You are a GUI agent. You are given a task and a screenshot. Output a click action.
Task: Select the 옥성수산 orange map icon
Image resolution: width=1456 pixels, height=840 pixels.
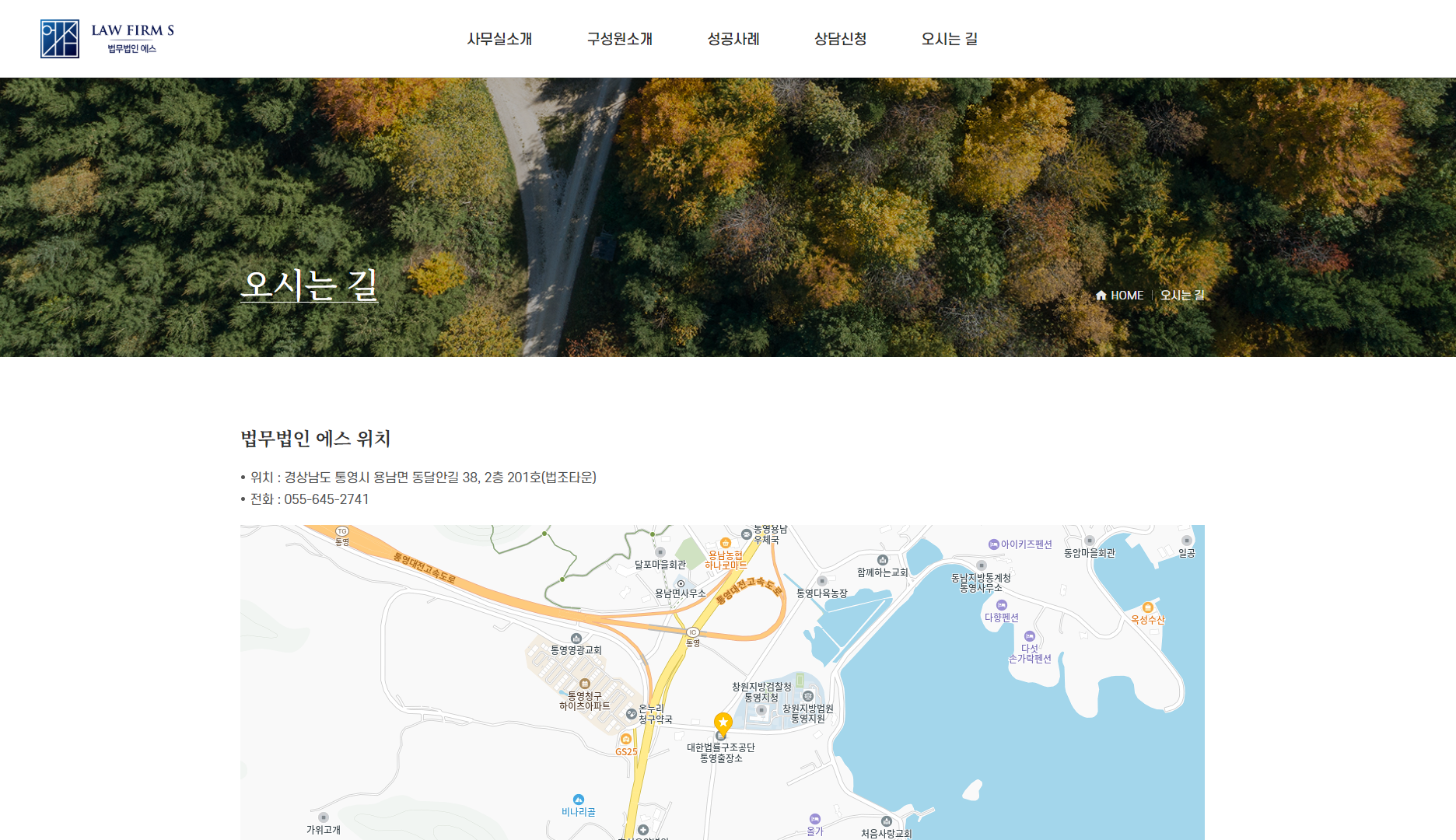pos(1148,607)
